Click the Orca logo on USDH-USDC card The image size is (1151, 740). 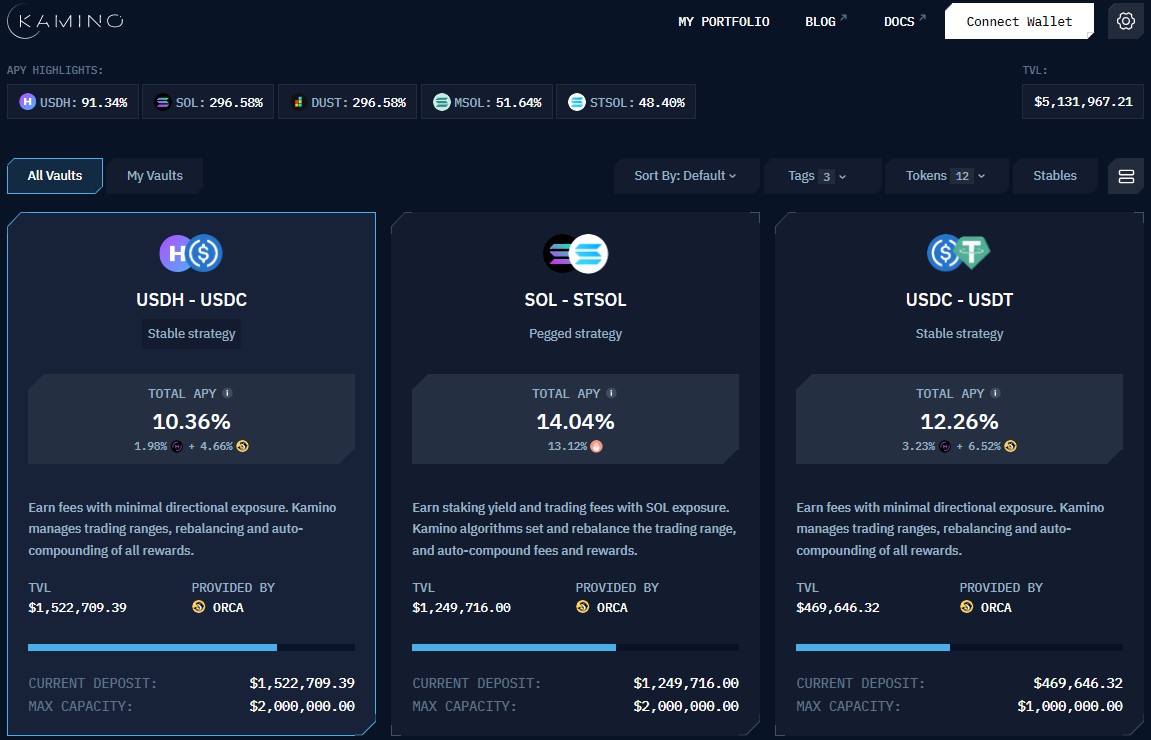(x=198, y=607)
